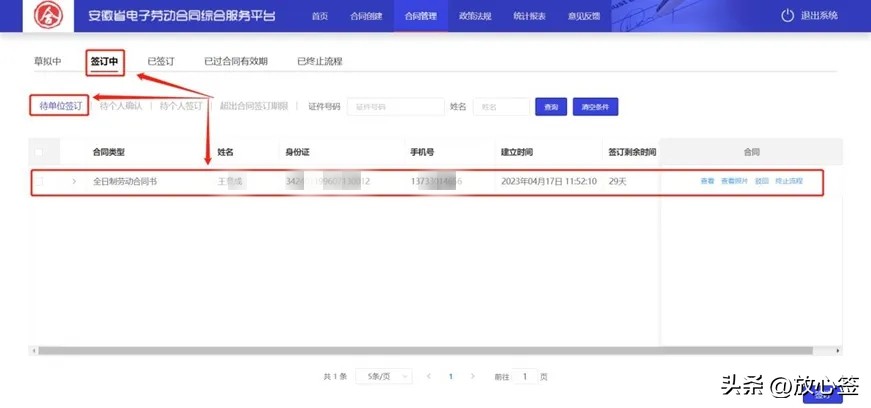Click 退出系统 to log out
The height and width of the screenshot is (408, 871).
coord(819,16)
